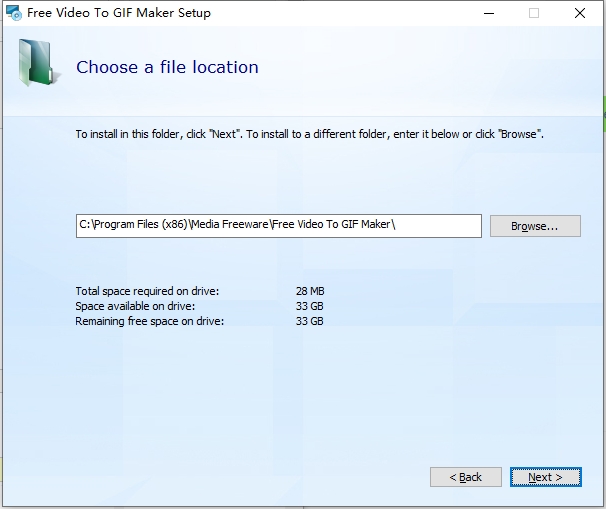Click the green folder icon in the header
Image resolution: width=606 pixels, height=509 pixels.
pos(37,64)
